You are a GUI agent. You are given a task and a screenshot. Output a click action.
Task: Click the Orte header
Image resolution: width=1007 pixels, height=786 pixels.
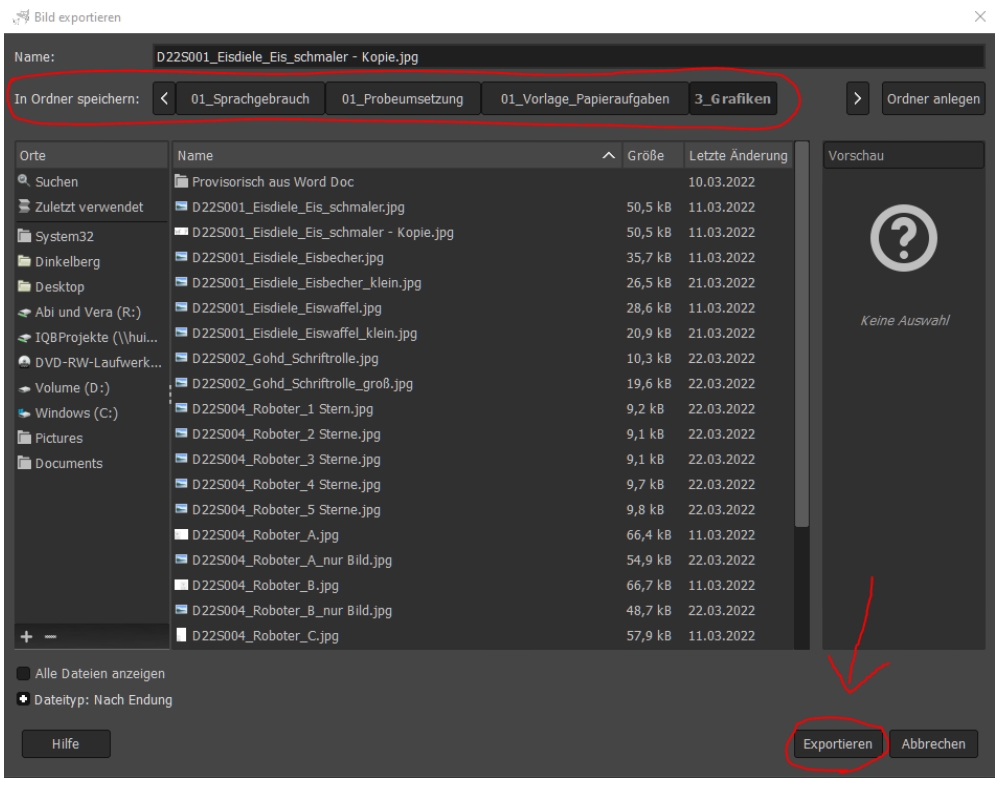coord(91,155)
